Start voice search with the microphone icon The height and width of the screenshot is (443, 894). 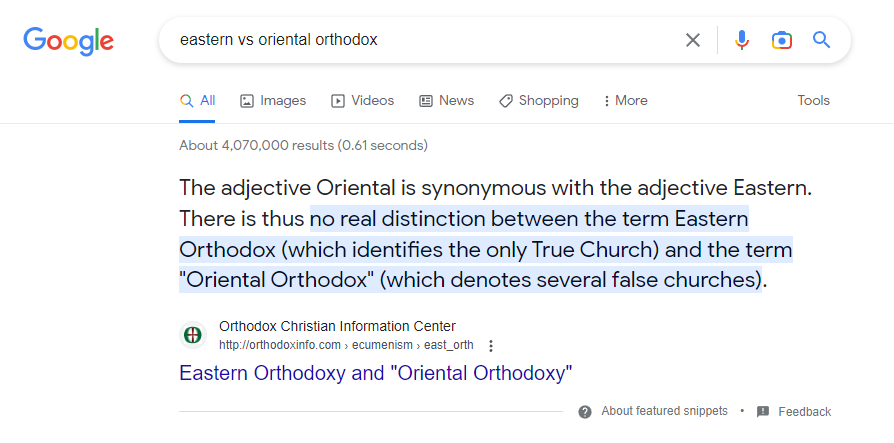point(741,40)
